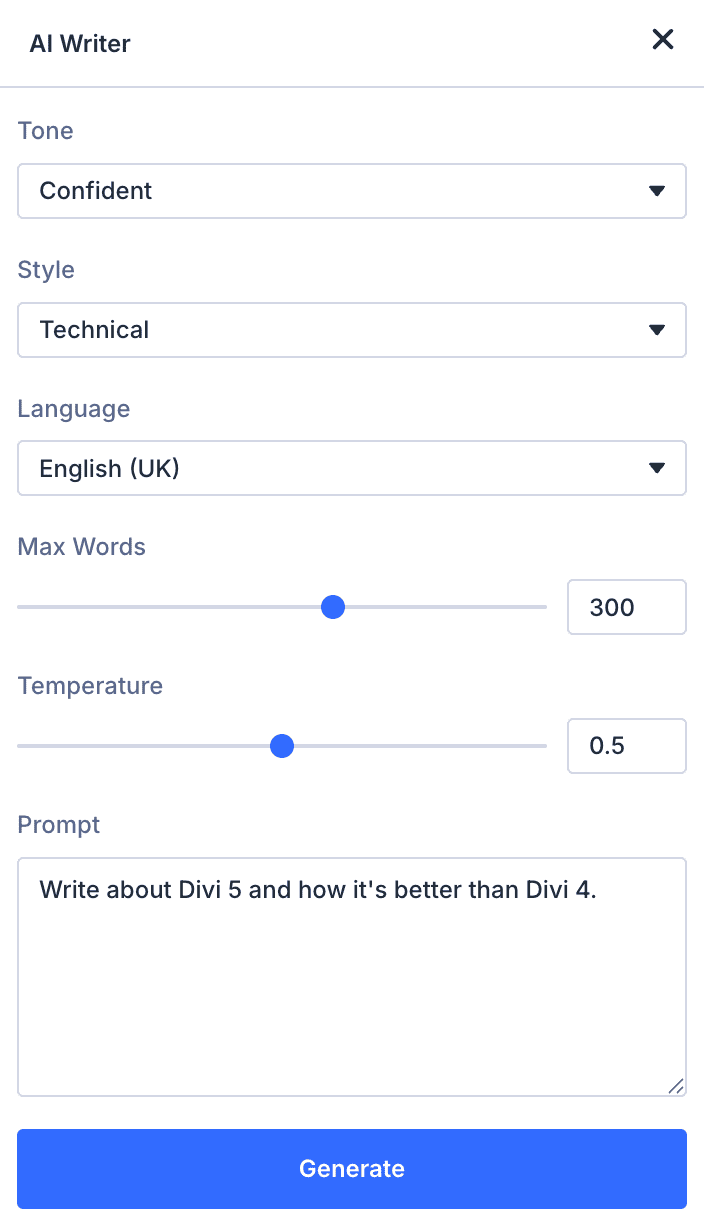This screenshot has width=704, height=1230.
Task: Click the Prompt textarea resize handle
Action: [676, 1086]
